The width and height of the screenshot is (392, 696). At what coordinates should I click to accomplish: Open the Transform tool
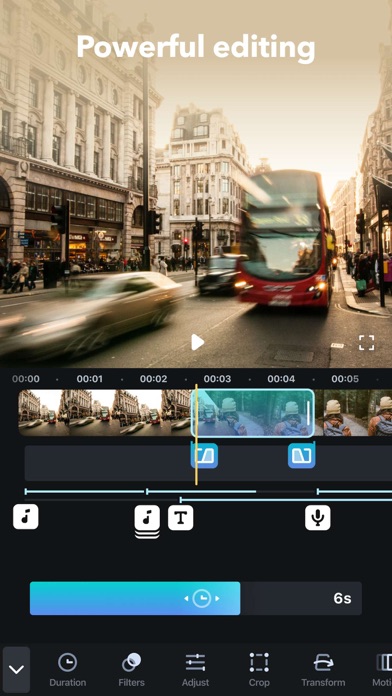(x=323, y=669)
